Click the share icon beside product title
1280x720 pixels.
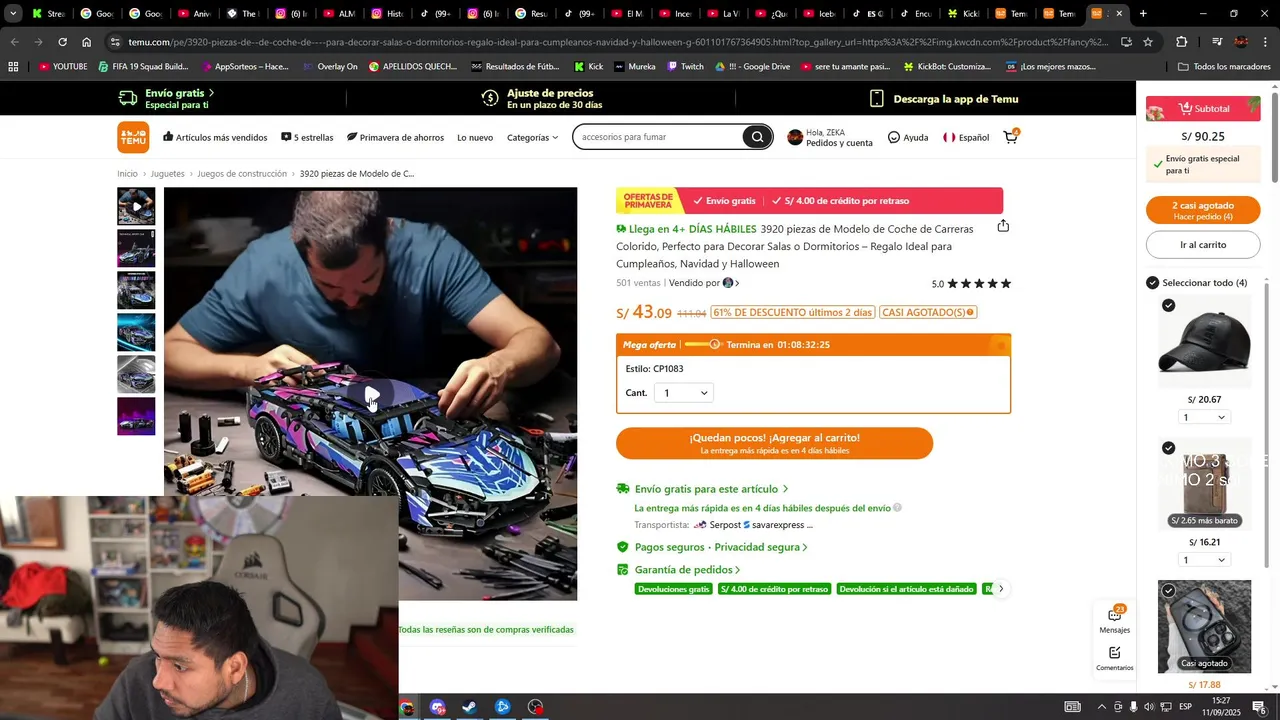1003,226
